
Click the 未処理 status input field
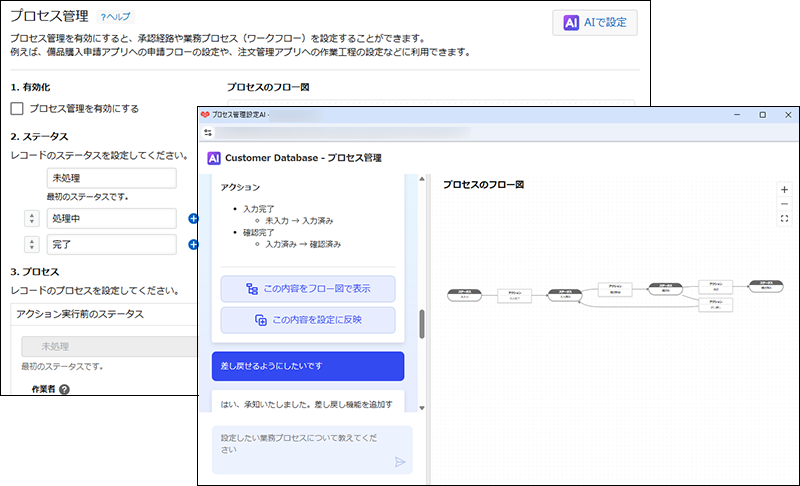[112, 178]
